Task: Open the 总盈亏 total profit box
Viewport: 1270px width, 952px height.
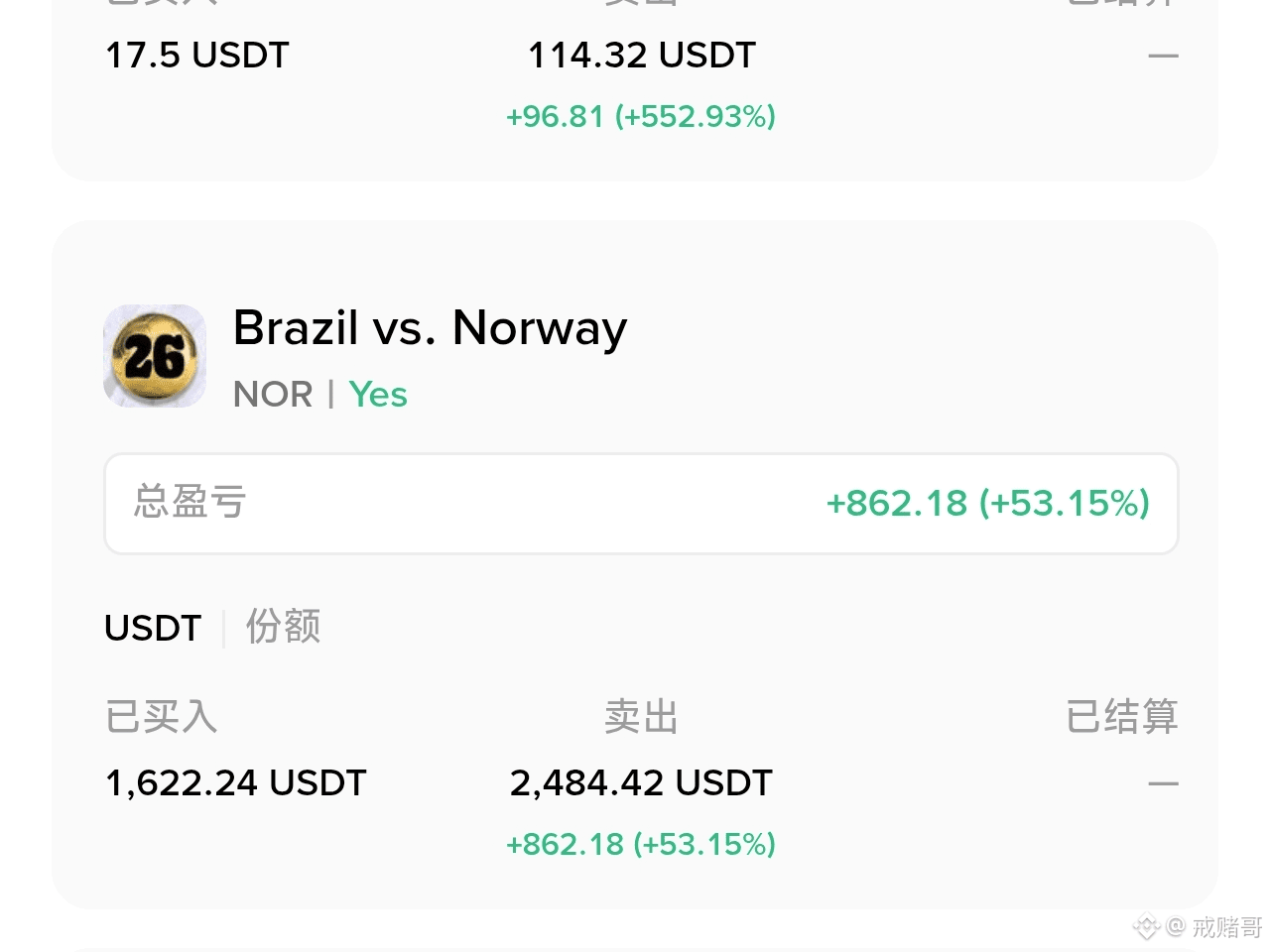Action: click(641, 504)
